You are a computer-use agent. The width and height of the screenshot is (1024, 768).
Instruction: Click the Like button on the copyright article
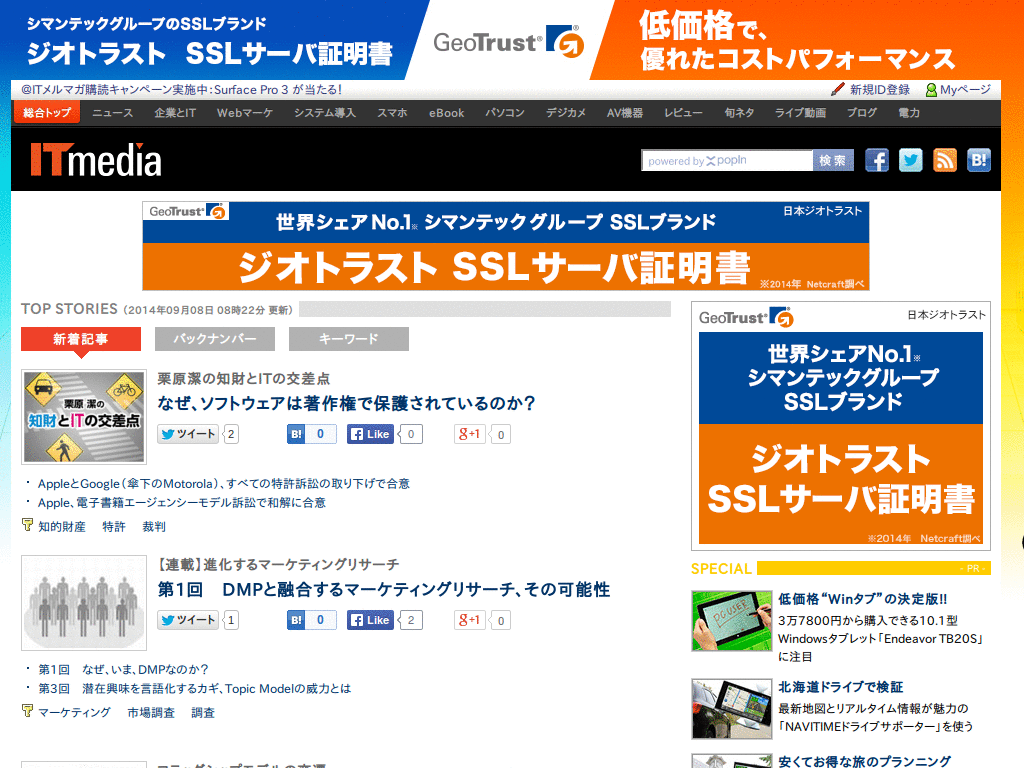pyautogui.click(x=369, y=434)
